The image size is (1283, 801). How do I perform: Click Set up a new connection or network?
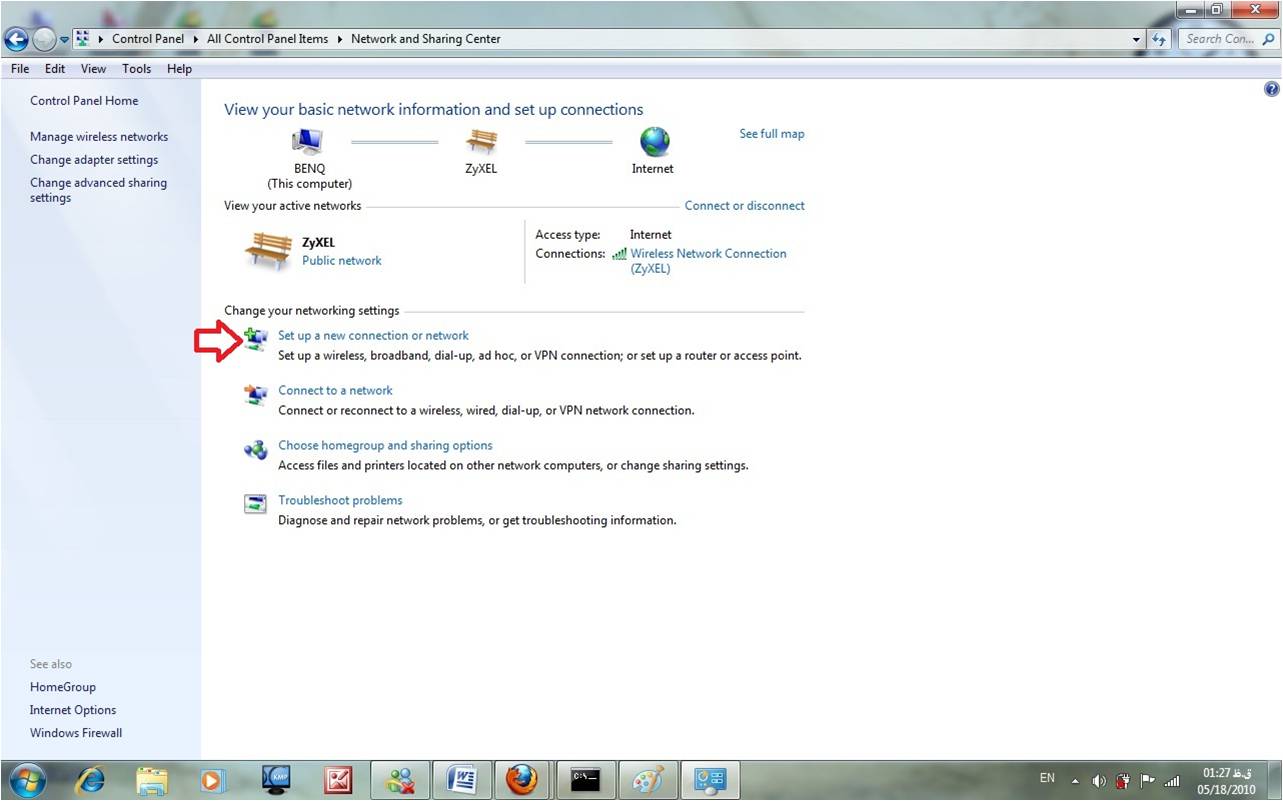point(373,336)
